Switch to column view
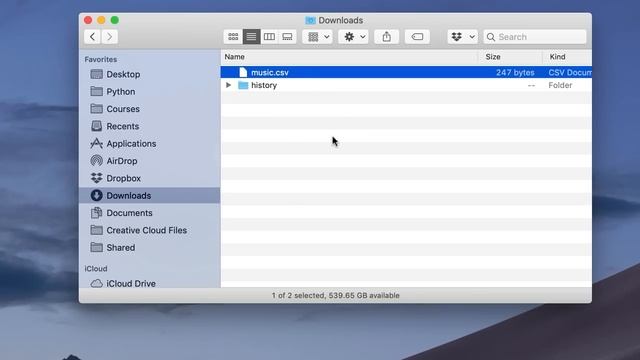640x360 pixels. tap(269, 37)
